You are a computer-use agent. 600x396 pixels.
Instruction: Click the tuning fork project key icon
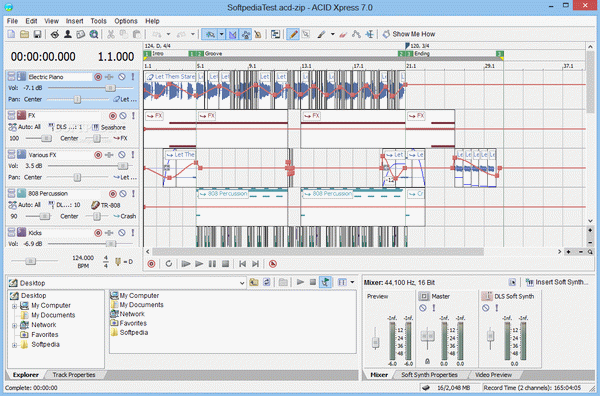pos(118,262)
